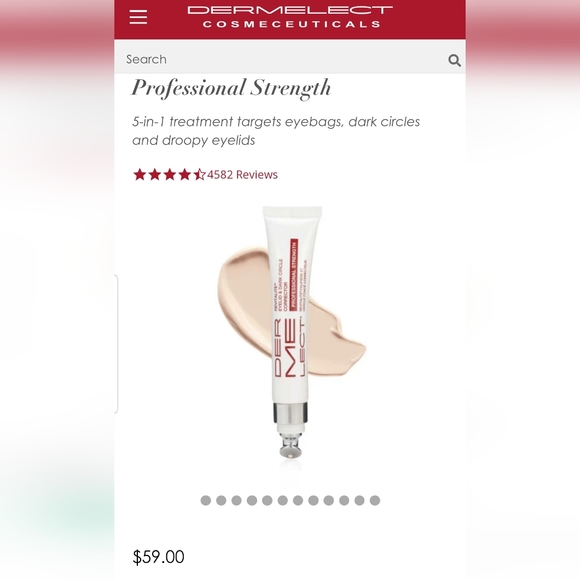Select the first carousel dot
Screen dimensions: 580x580
[206, 500]
